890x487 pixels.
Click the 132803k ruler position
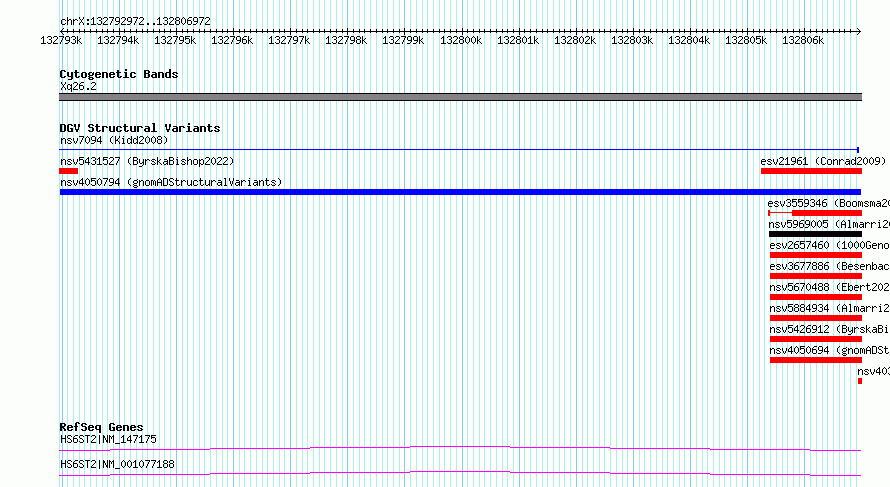click(x=632, y=40)
